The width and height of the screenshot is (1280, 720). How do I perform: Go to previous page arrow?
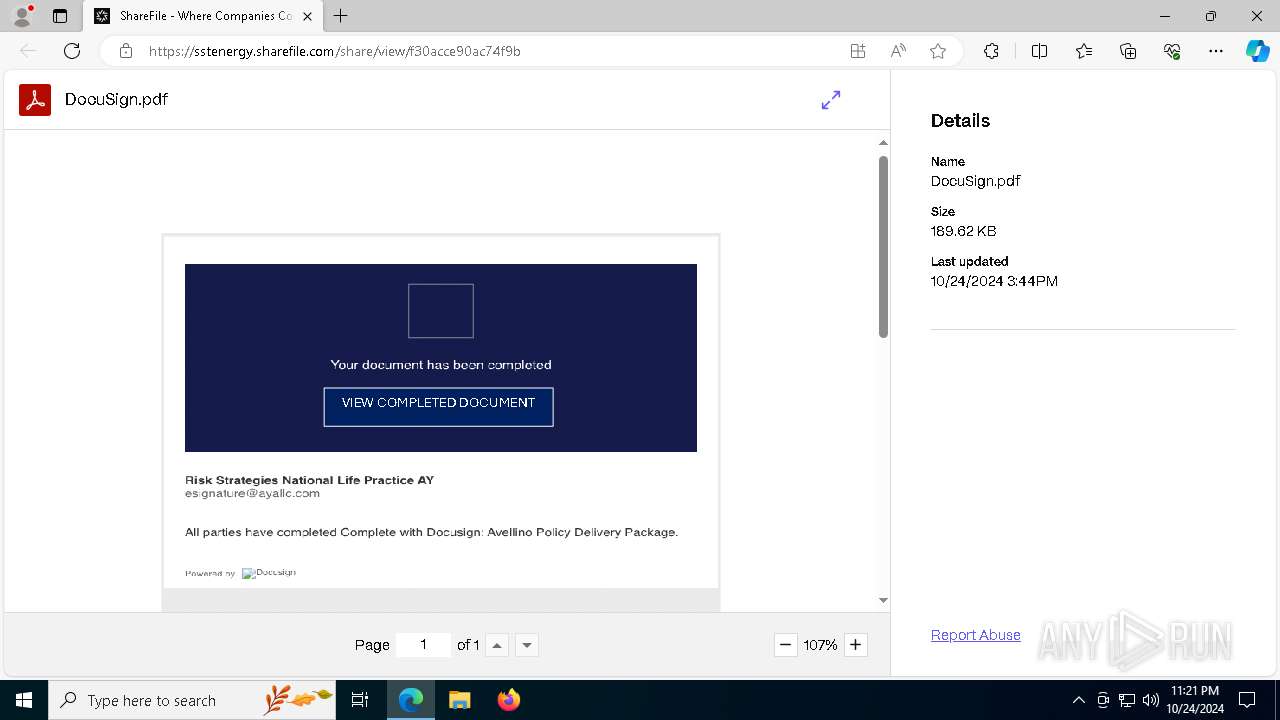(497, 645)
